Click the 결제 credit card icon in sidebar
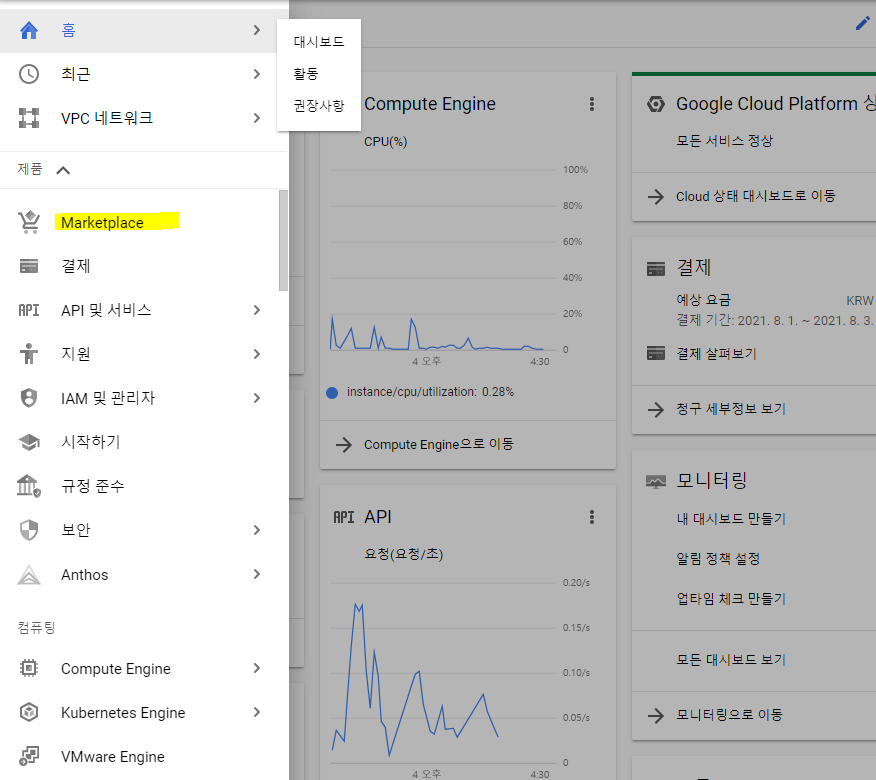 coord(29,266)
